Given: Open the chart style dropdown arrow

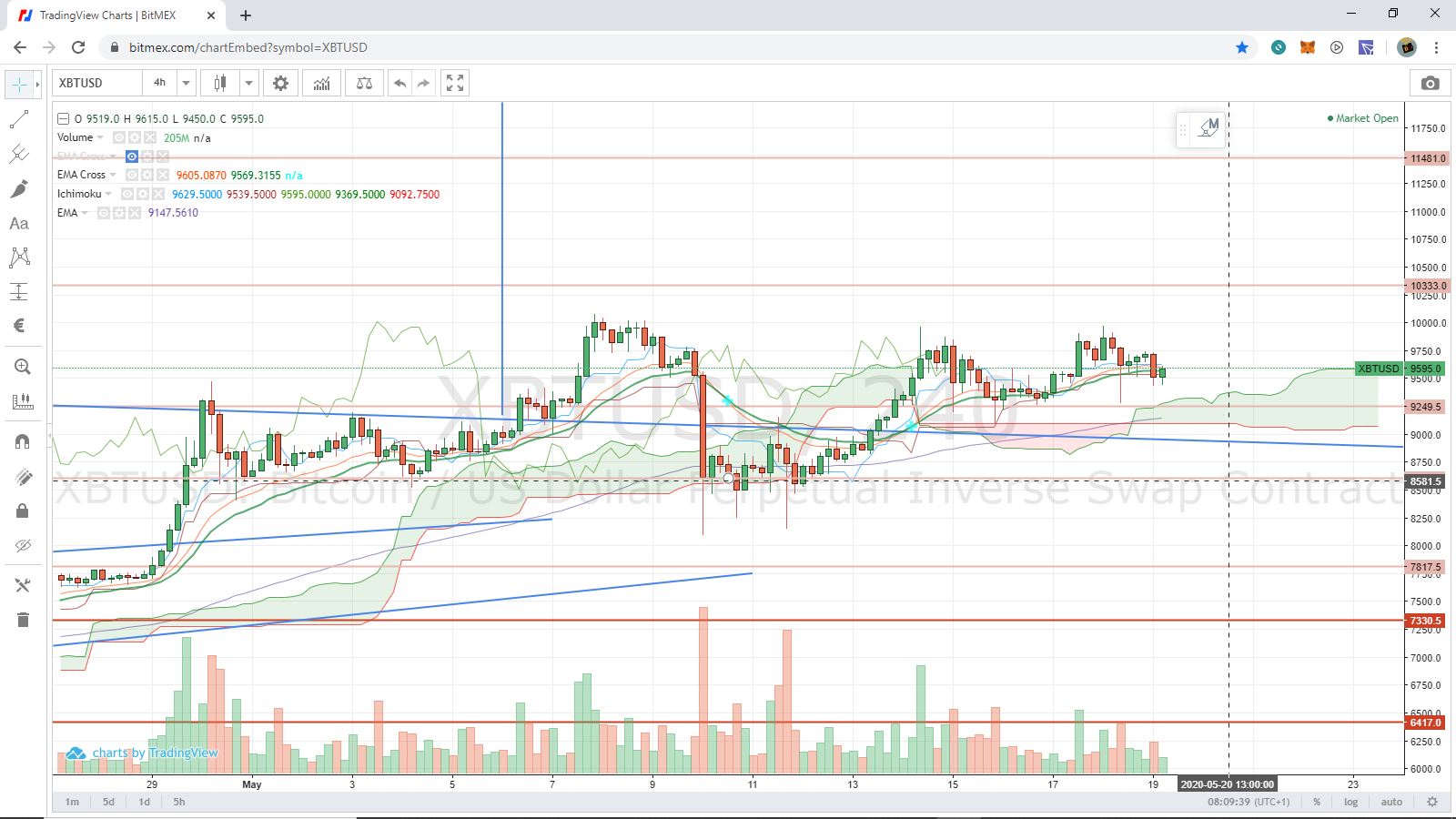Looking at the screenshot, I should 248,83.
